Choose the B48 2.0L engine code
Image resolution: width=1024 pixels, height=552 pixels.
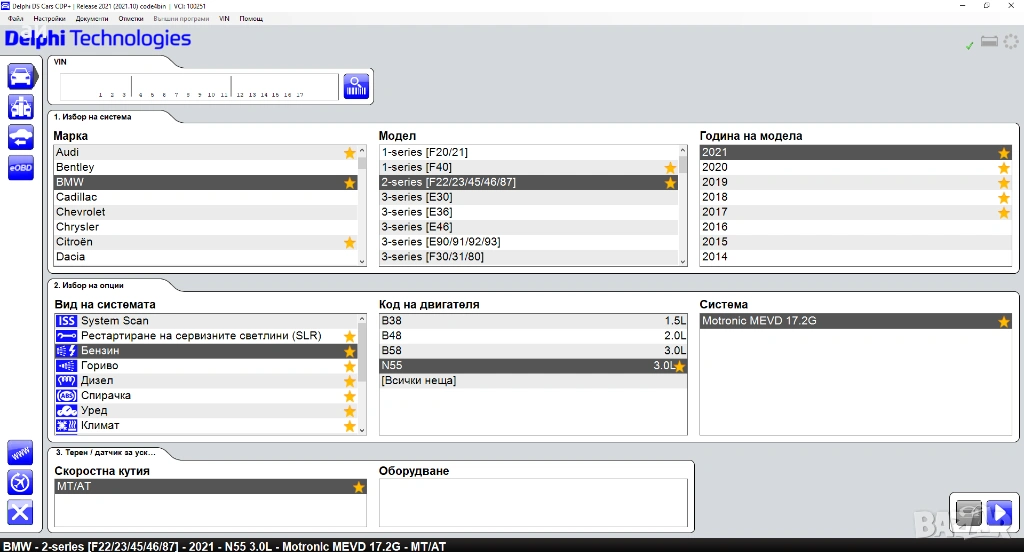coord(530,336)
